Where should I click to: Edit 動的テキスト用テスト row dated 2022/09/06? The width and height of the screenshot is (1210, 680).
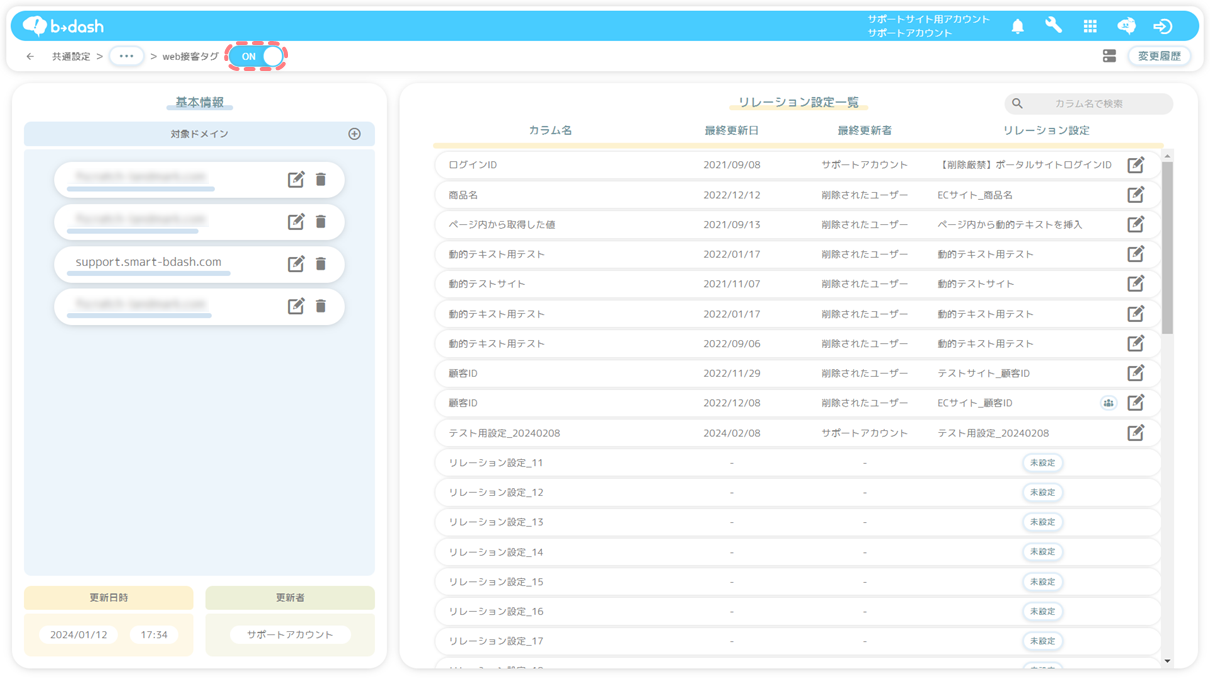tap(1136, 343)
